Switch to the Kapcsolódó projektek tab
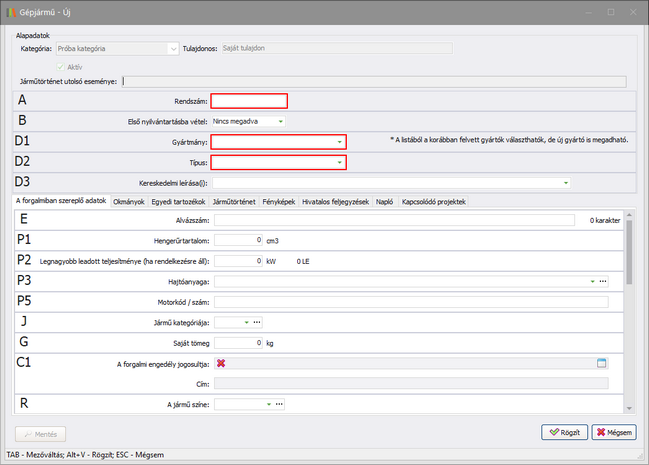The height and width of the screenshot is (465, 649). point(433,201)
